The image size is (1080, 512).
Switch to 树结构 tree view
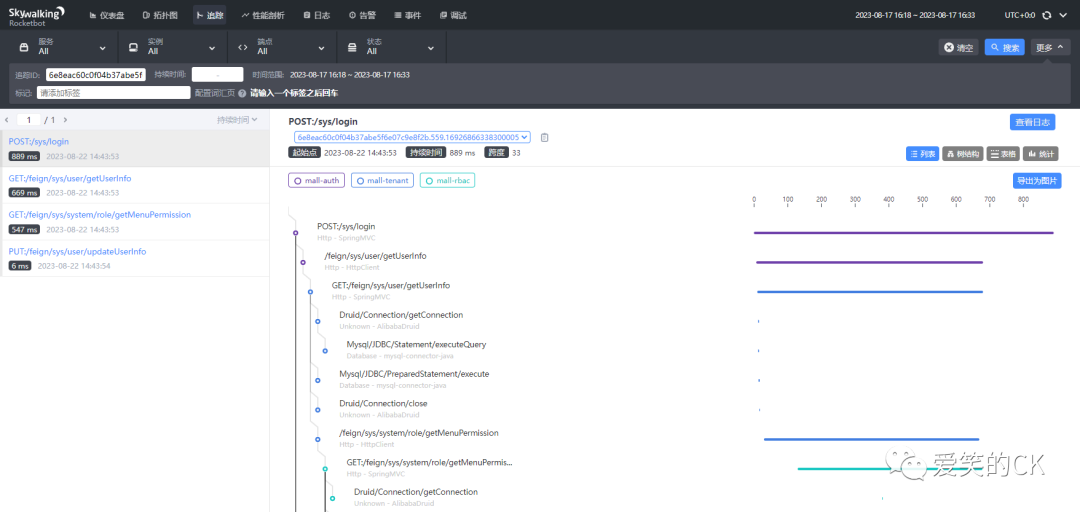point(963,154)
